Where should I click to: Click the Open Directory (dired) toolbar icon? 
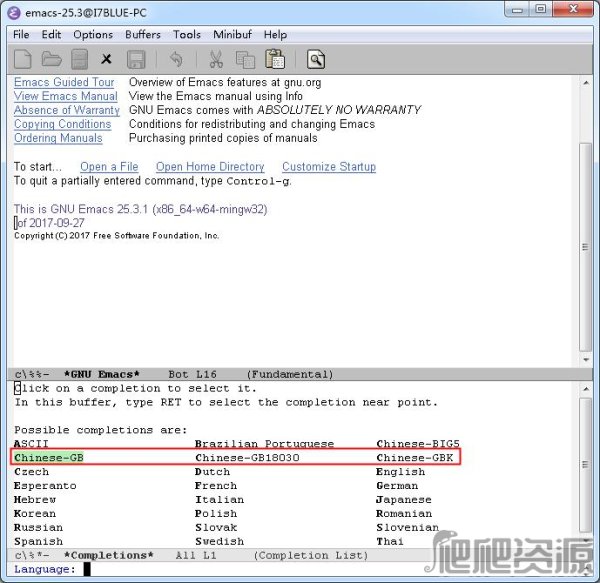(80, 60)
